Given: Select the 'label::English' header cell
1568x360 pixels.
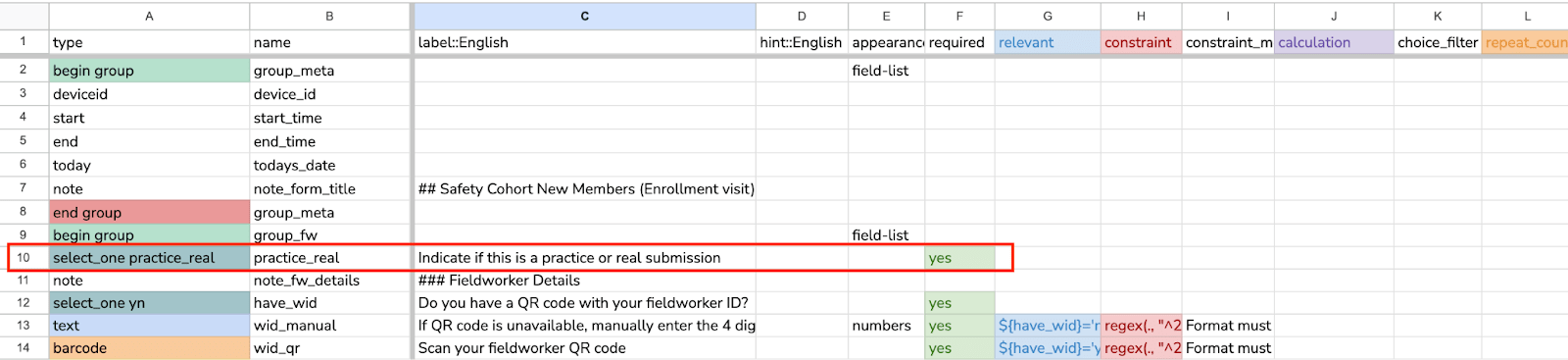Looking at the screenshot, I should (585, 42).
